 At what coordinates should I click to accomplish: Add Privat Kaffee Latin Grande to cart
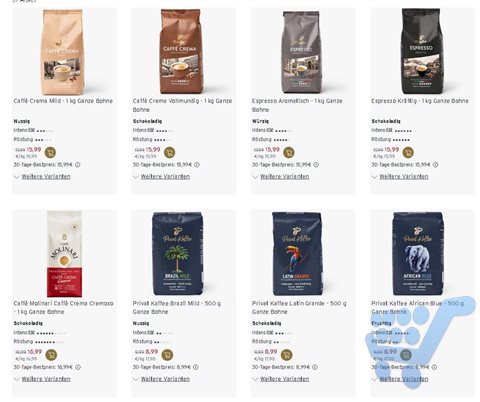[x=286, y=355]
